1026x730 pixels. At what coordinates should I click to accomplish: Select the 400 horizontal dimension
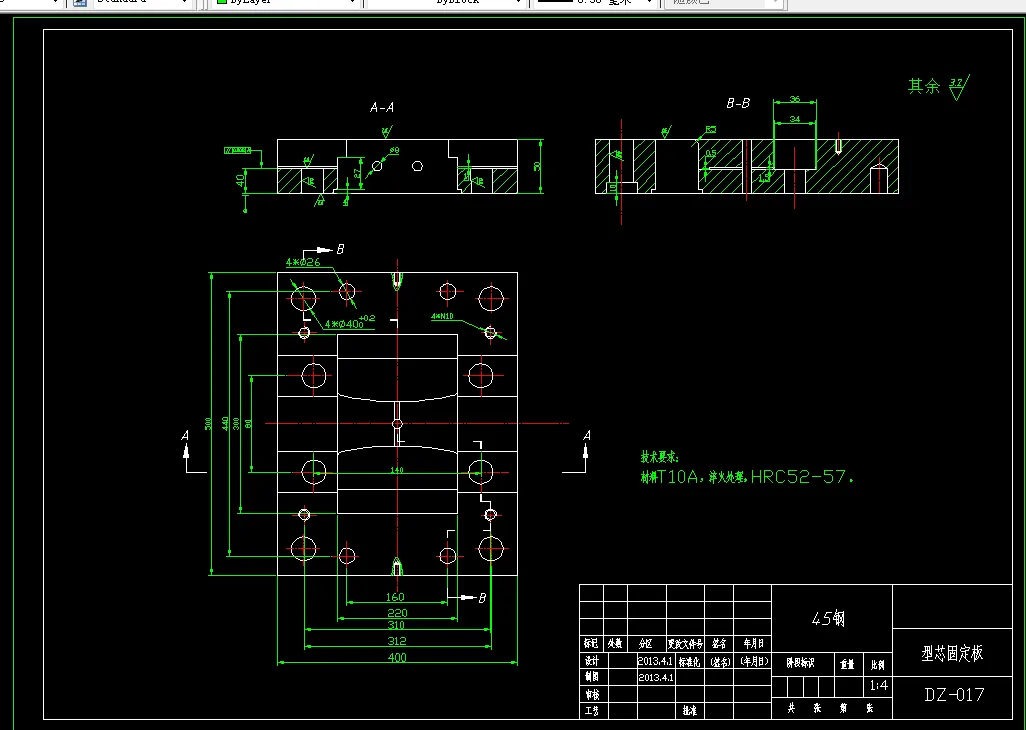pos(397,657)
